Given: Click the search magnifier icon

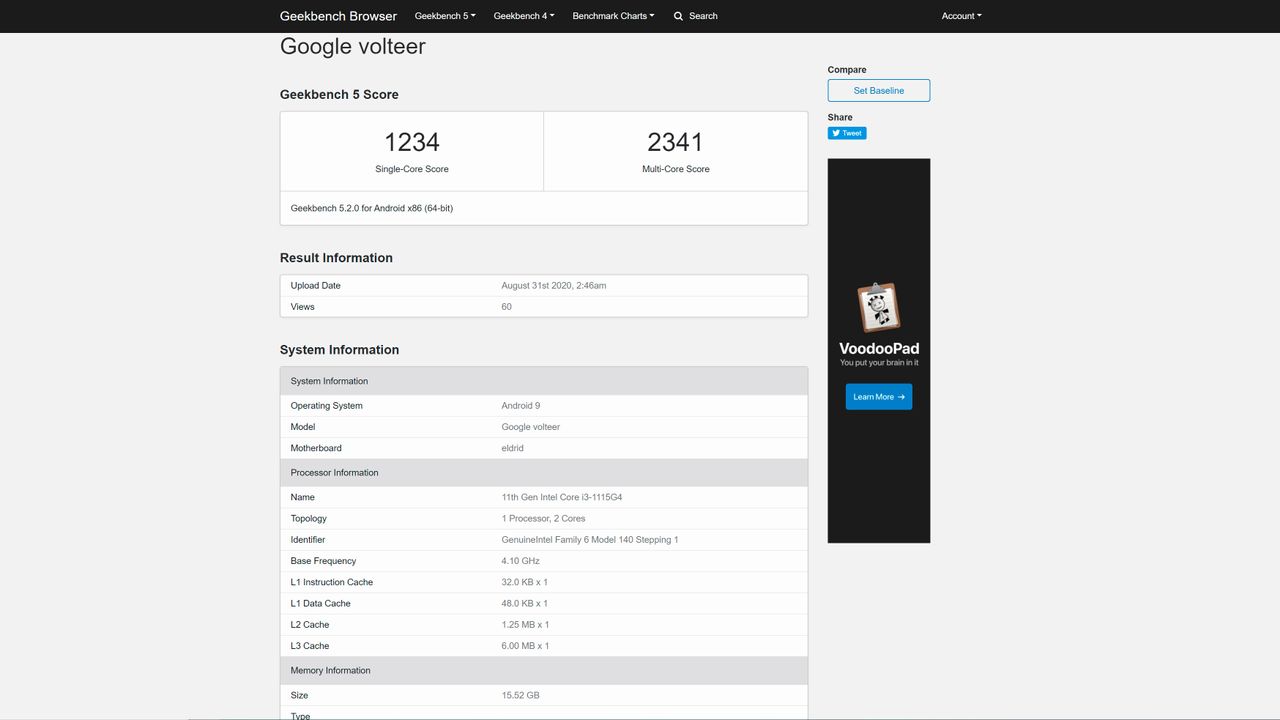Looking at the screenshot, I should tap(679, 16).
